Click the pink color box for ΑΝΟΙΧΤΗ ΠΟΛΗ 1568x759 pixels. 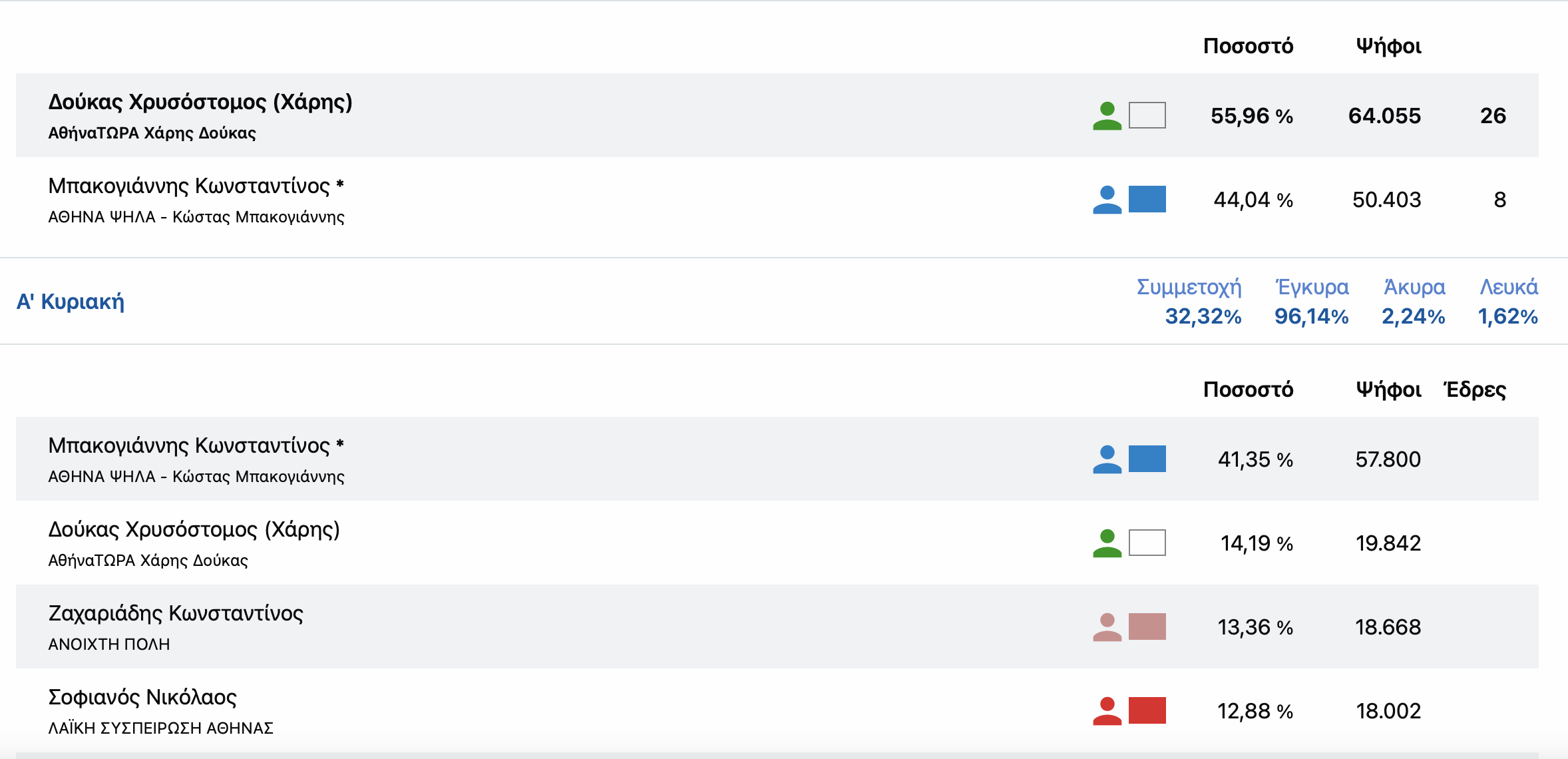pyautogui.click(x=1147, y=627)
